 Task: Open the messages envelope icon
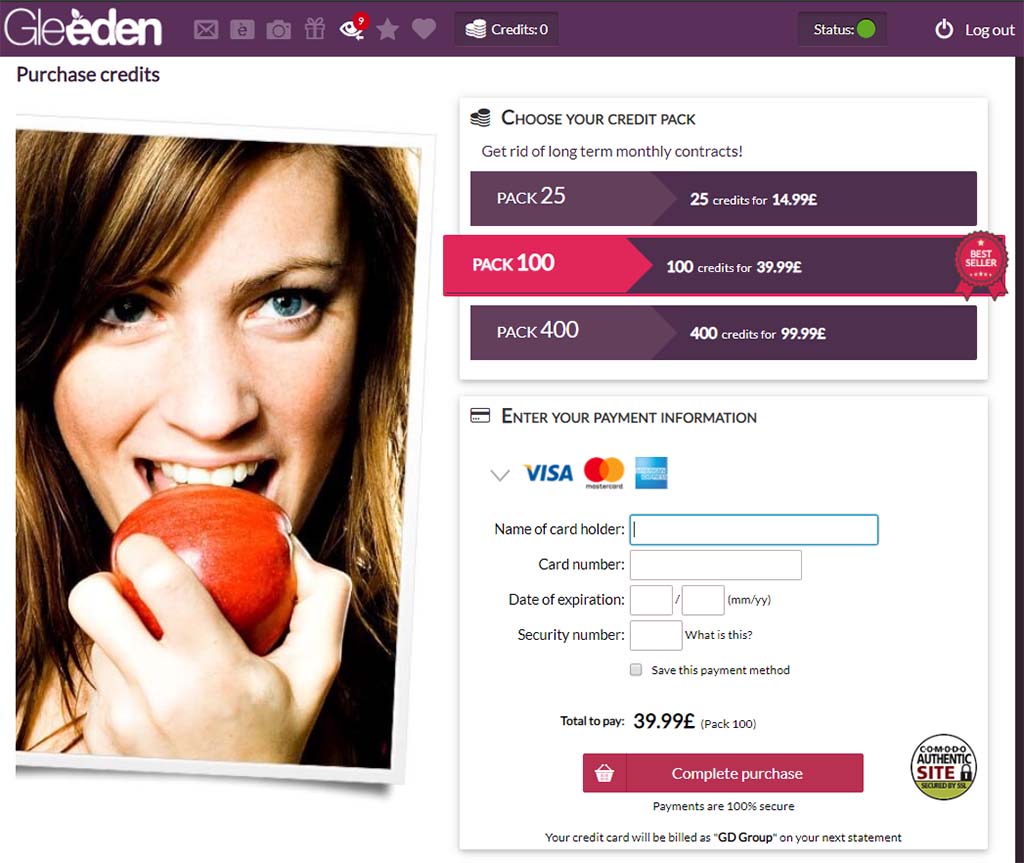coord(206,29)
